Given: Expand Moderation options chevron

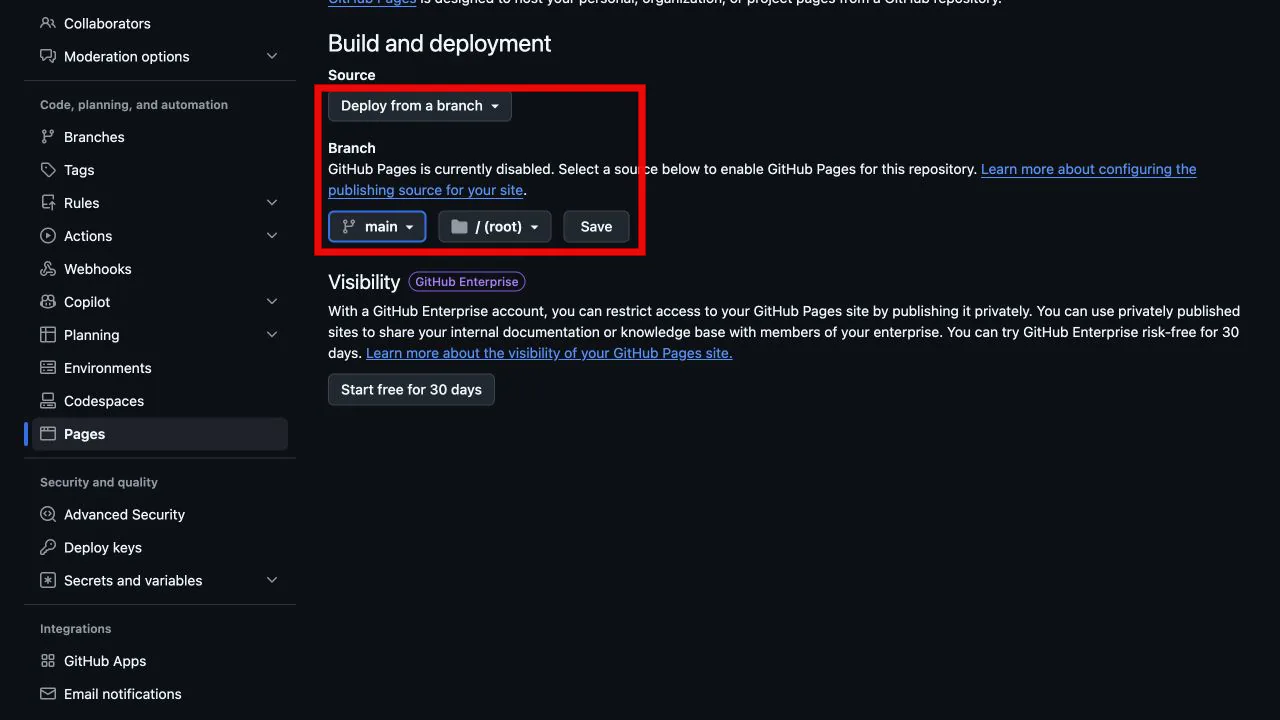Looking at the screenshot, I should pos(272,56).
